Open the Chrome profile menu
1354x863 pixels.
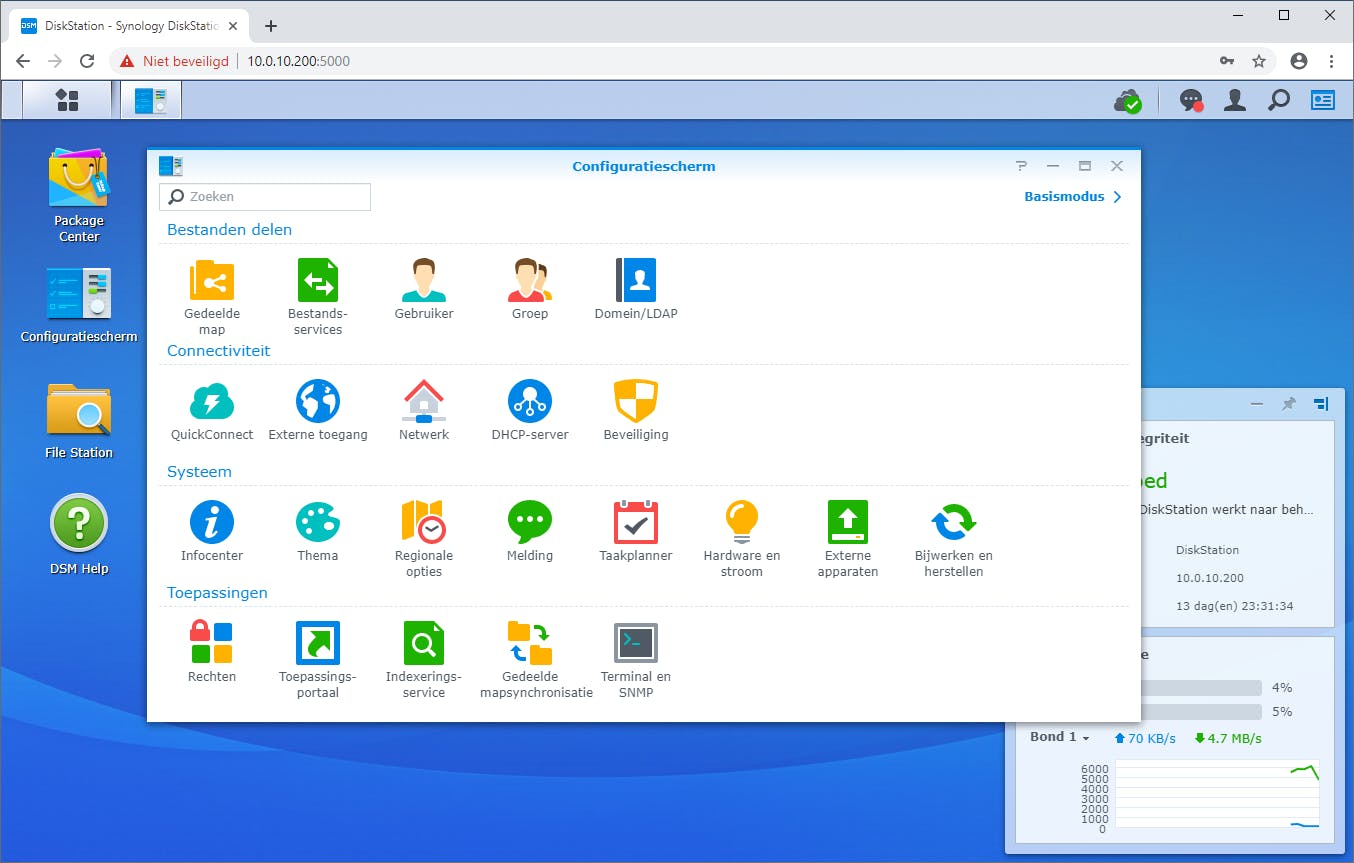pos(1299,61)
